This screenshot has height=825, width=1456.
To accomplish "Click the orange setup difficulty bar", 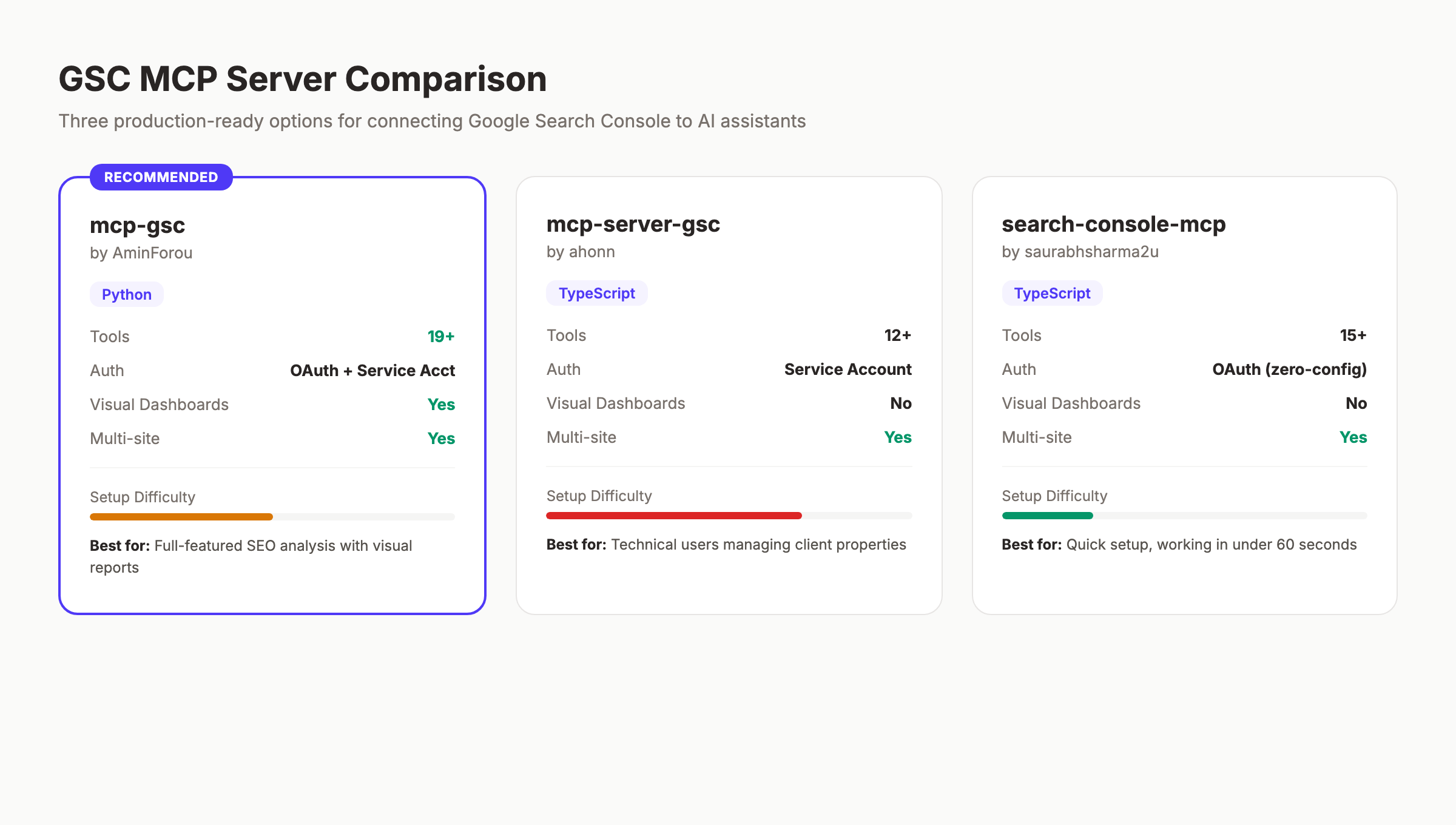I will tap(181, 516).
